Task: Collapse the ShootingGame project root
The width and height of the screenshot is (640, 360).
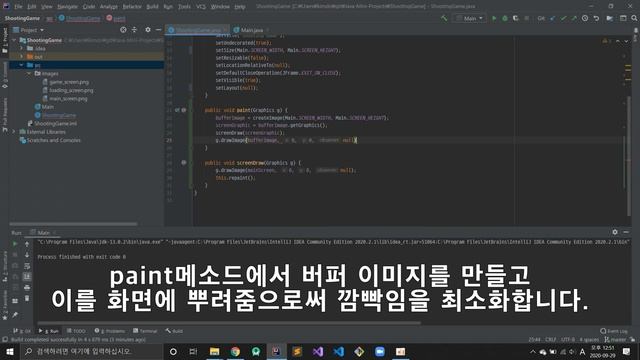Action: (x=14, y=40)
